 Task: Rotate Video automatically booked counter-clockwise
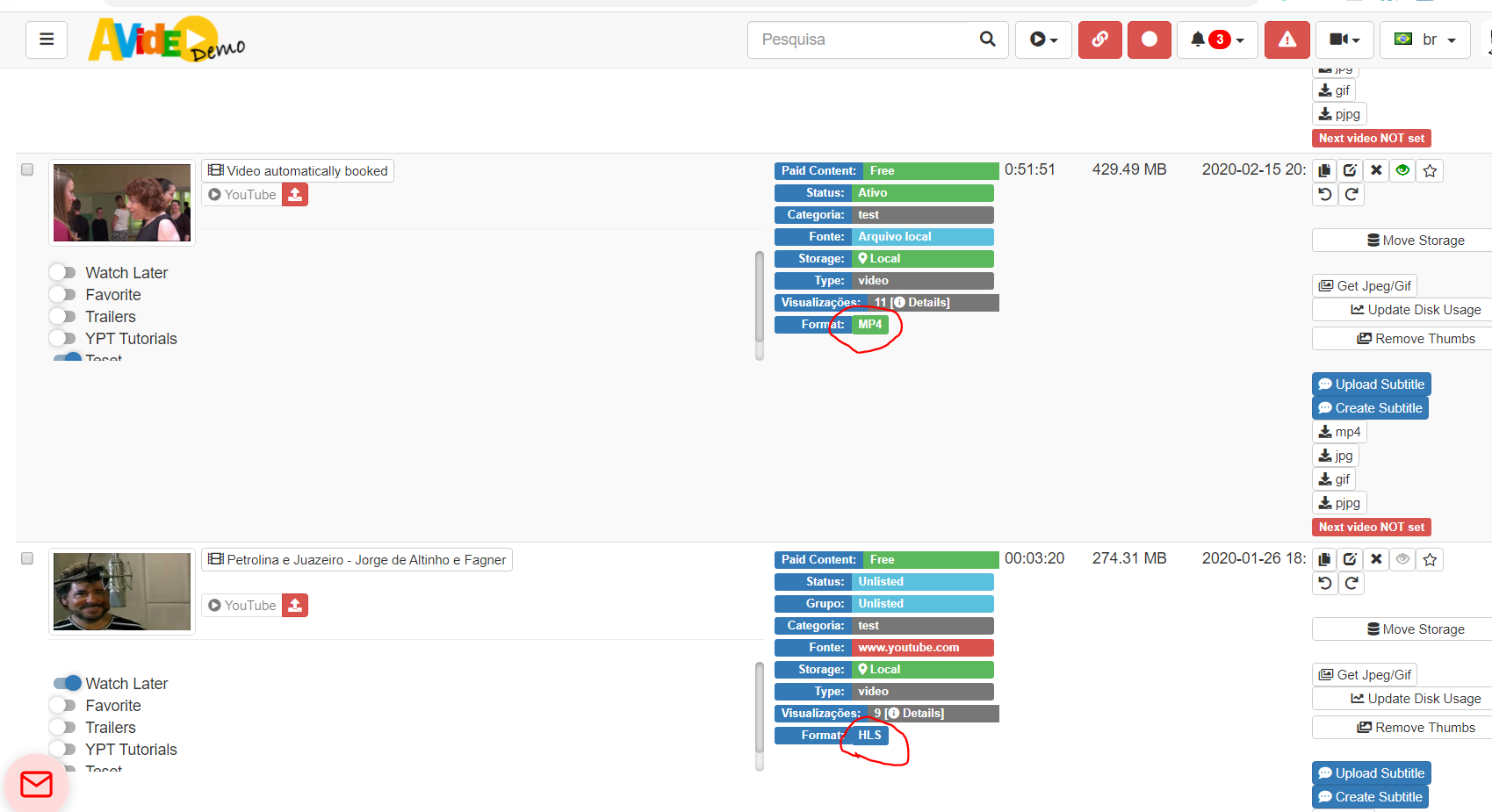(x=1325, y=194)
